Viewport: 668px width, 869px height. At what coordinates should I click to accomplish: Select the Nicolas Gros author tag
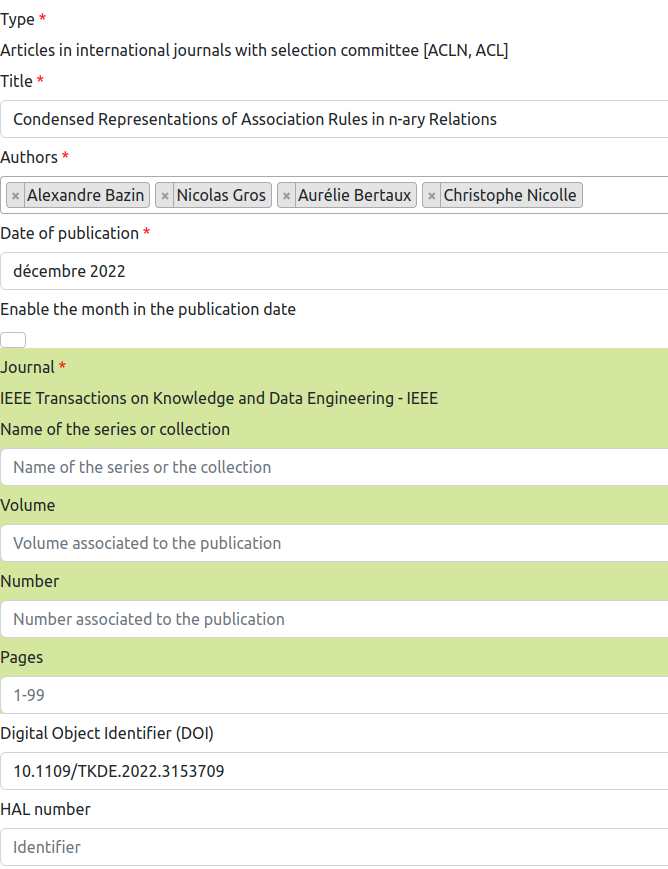tap(221, 196)
